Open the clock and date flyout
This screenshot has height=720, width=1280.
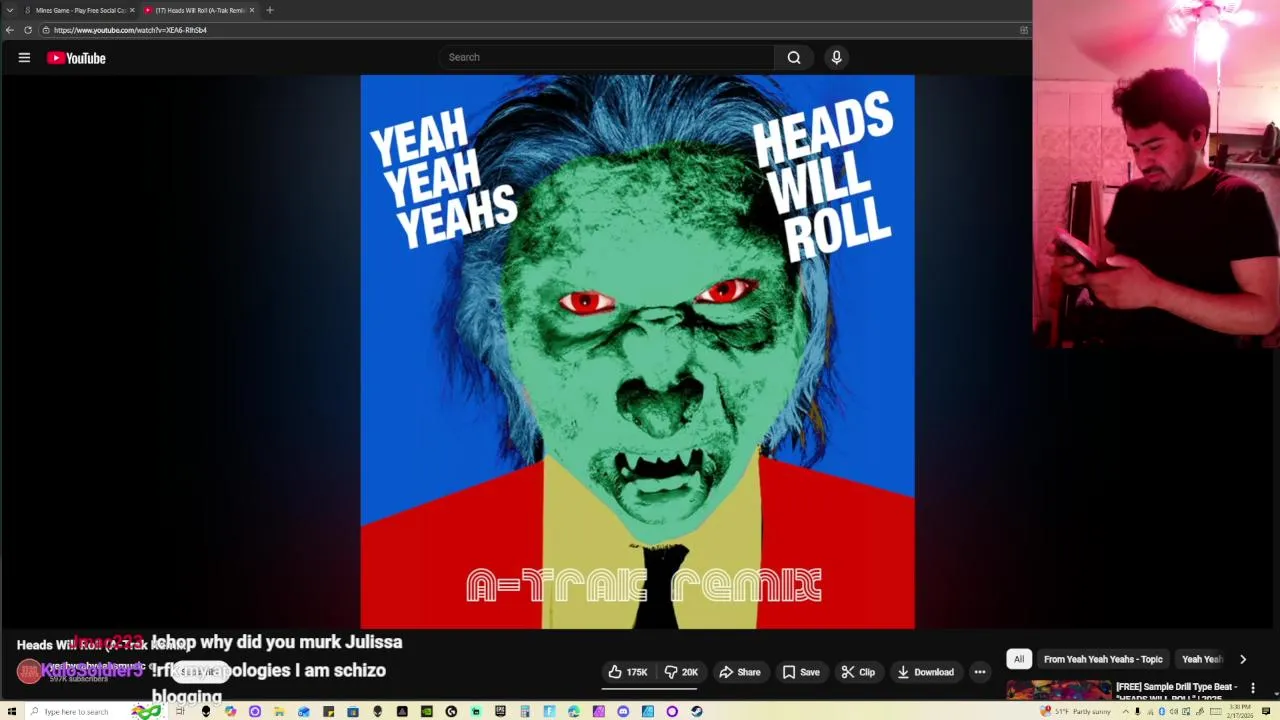tap(1239, 711)
